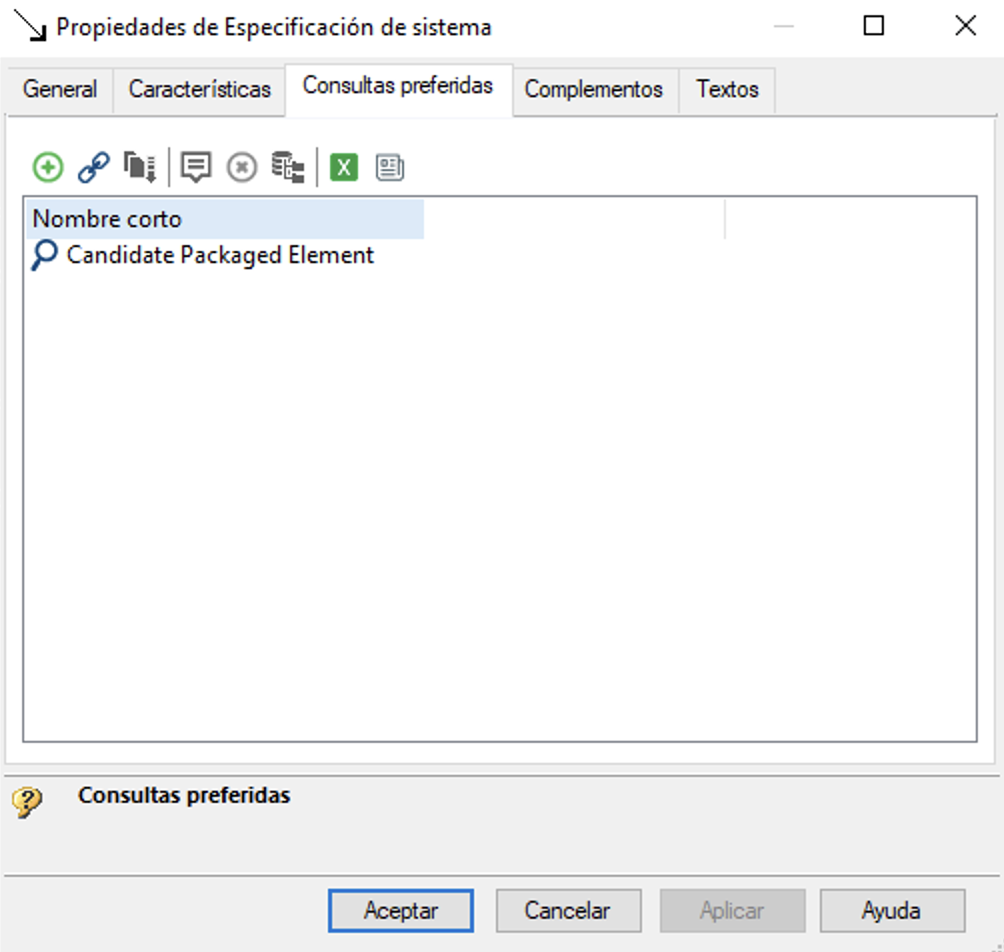Open help with the Ayuda button
Viewport: 1004px width, 952px height.
pyautogui.click(x=893, y=910)
